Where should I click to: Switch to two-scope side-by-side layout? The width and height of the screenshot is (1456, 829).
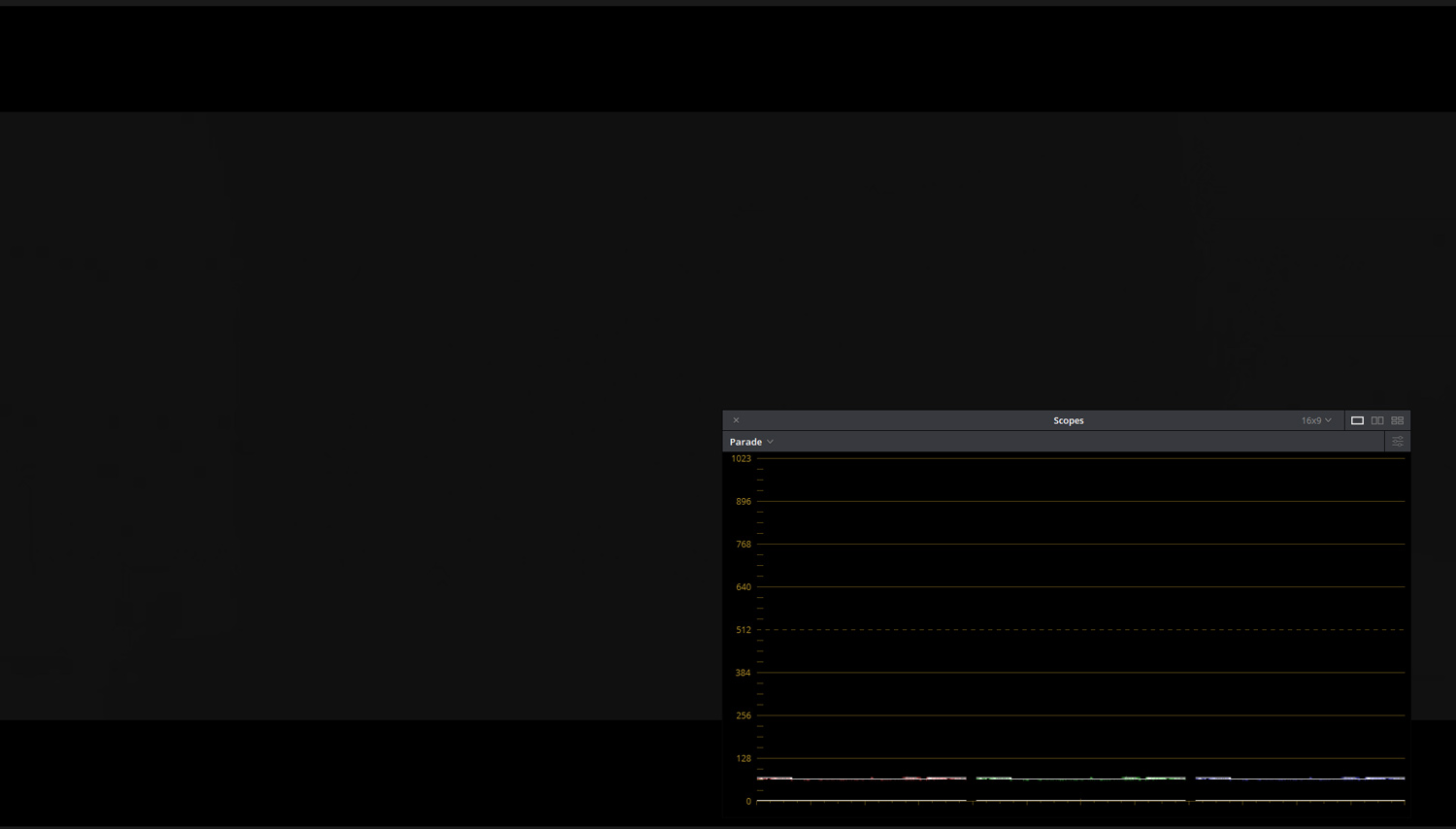[x=1377, y=420]
